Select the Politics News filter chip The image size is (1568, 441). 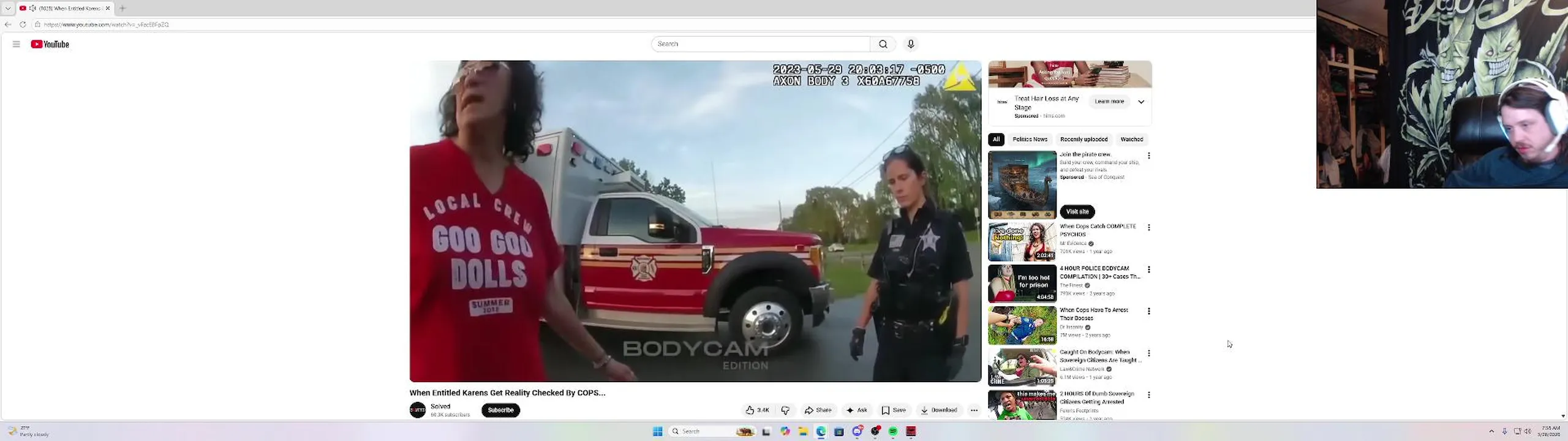click(1030, 140)
